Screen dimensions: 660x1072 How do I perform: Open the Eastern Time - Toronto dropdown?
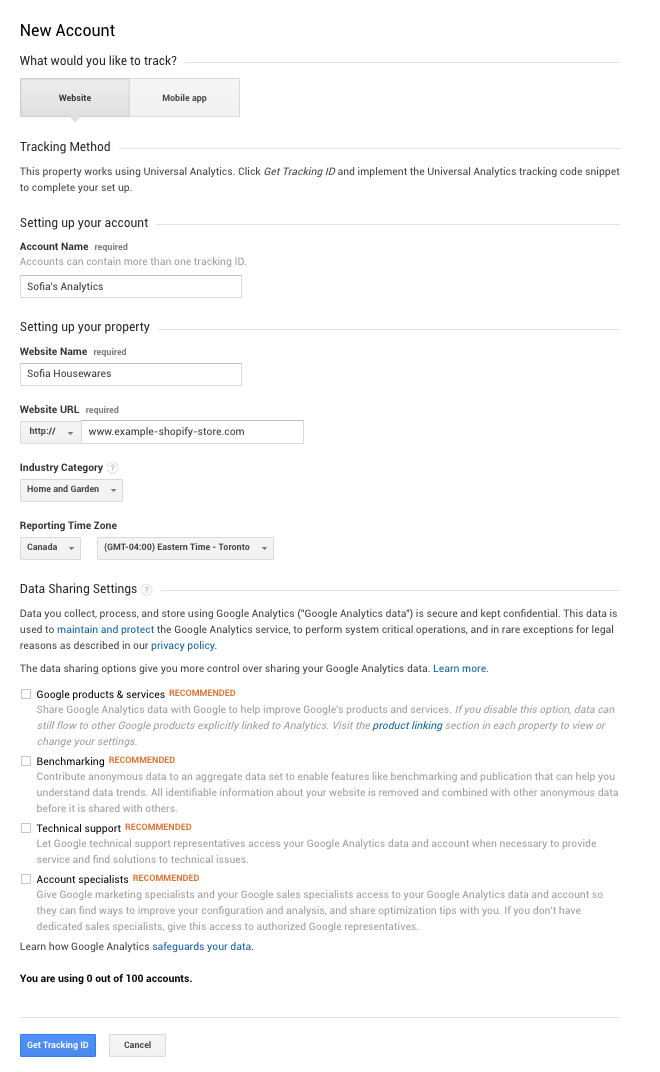coord(185,548)
